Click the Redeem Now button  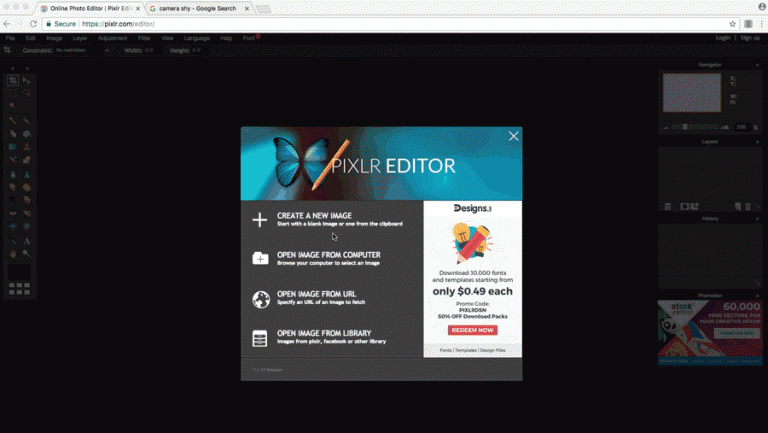pos(473,330)
